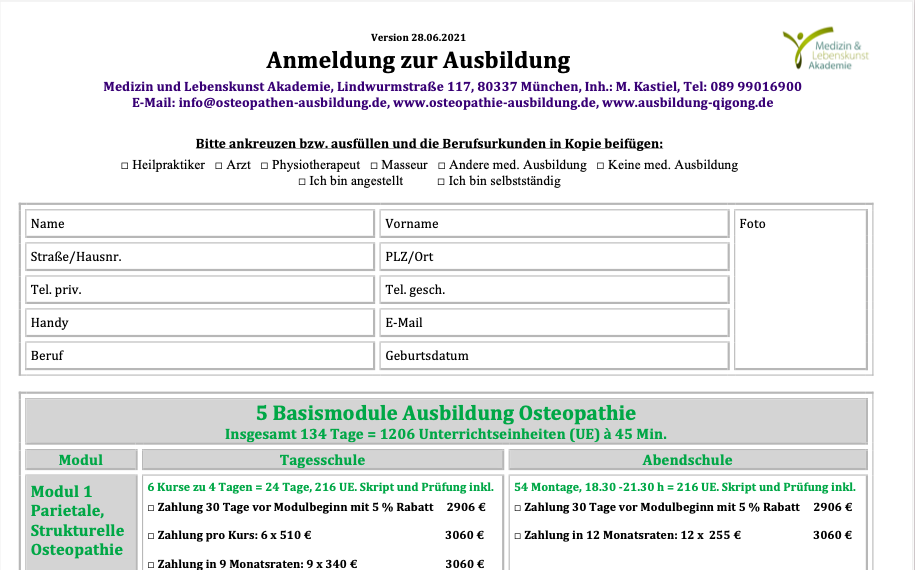
Task: Mark the Masseur checkbox
Action: (374, 166)
